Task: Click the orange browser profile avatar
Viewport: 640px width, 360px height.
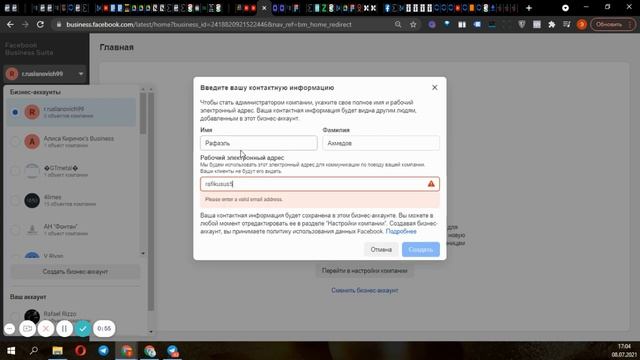Action: tap(582, 24)
